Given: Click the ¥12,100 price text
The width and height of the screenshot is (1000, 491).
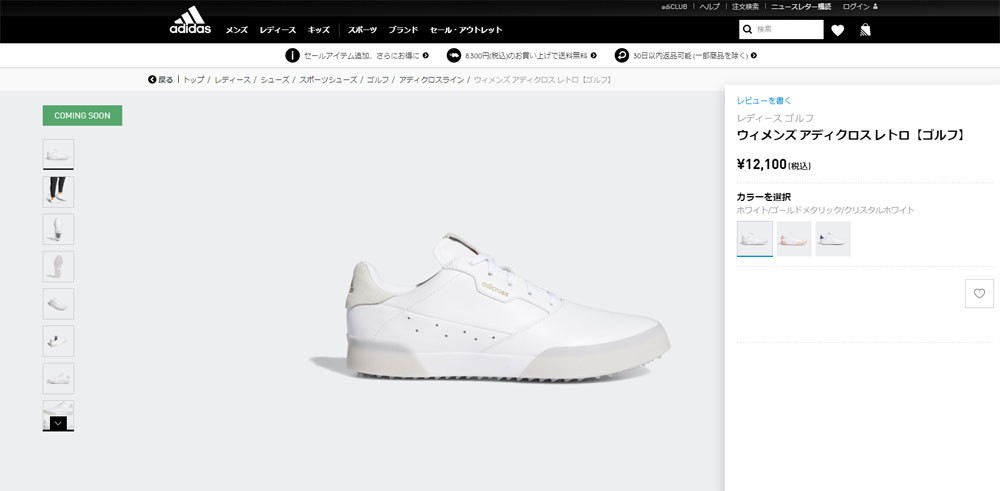Looking at the screenshot, I should coord(761,165).
